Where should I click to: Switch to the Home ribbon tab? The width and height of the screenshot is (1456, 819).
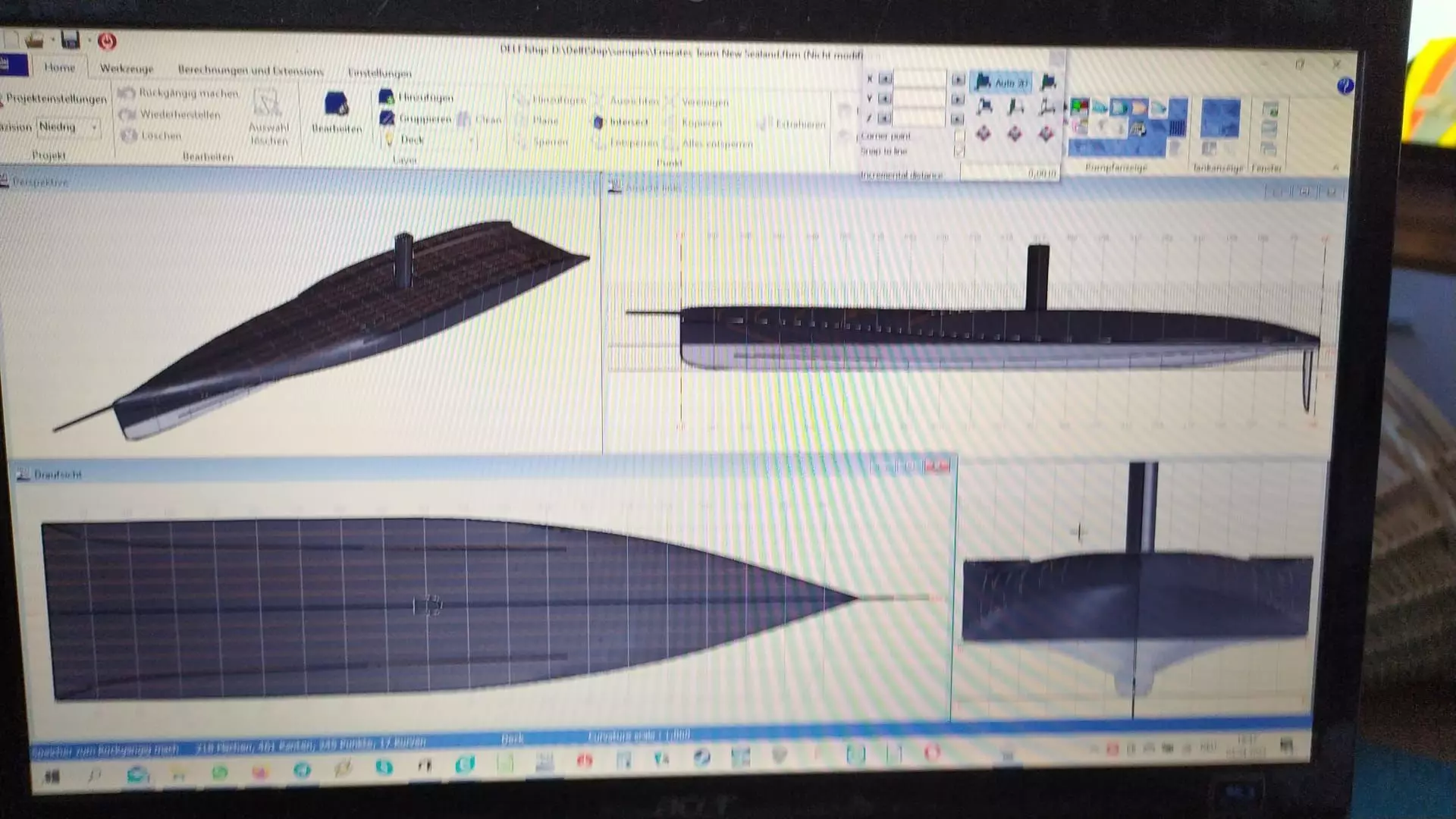click(x=59, y=67)
